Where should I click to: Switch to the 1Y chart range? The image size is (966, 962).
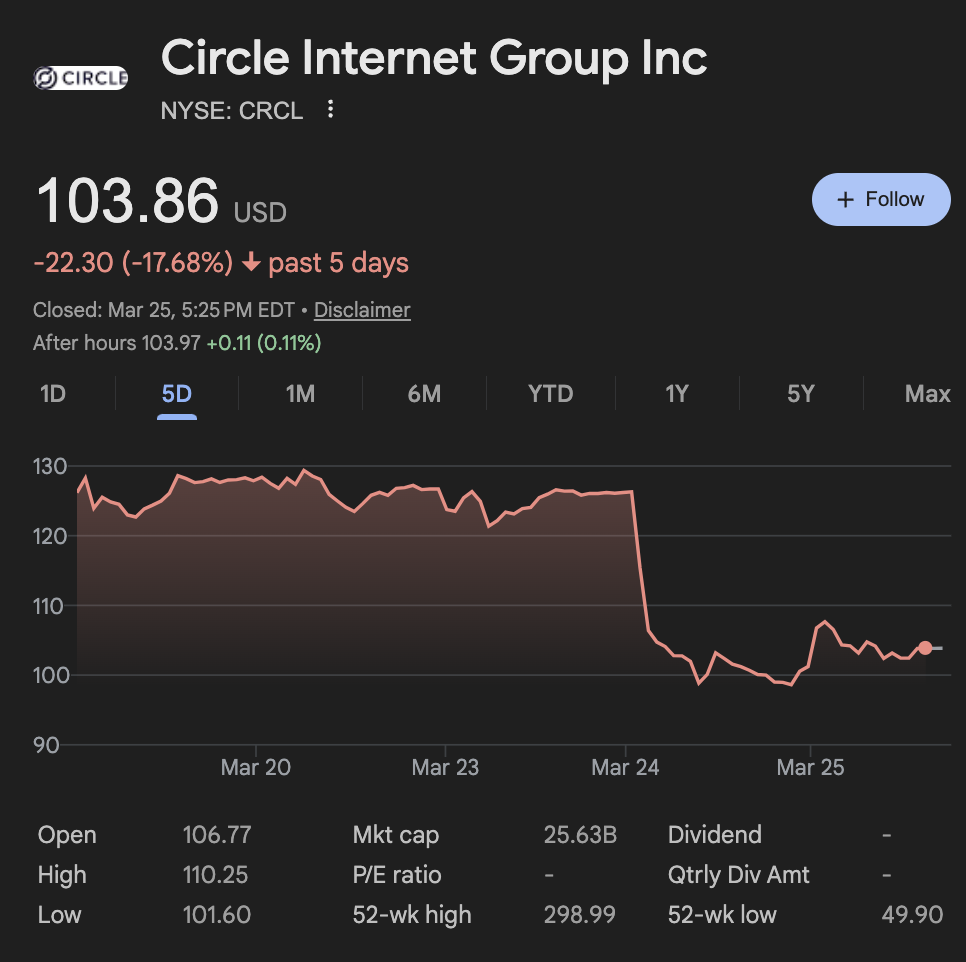pos(677,394)
